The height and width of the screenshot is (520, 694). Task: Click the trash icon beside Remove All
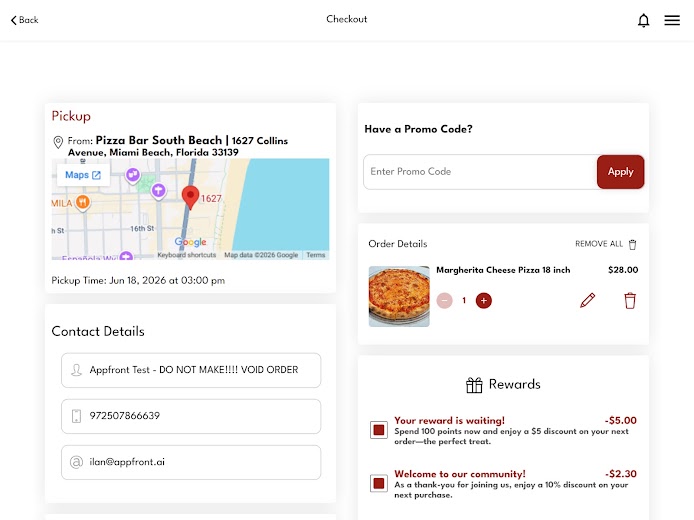(x=632, y=244)
